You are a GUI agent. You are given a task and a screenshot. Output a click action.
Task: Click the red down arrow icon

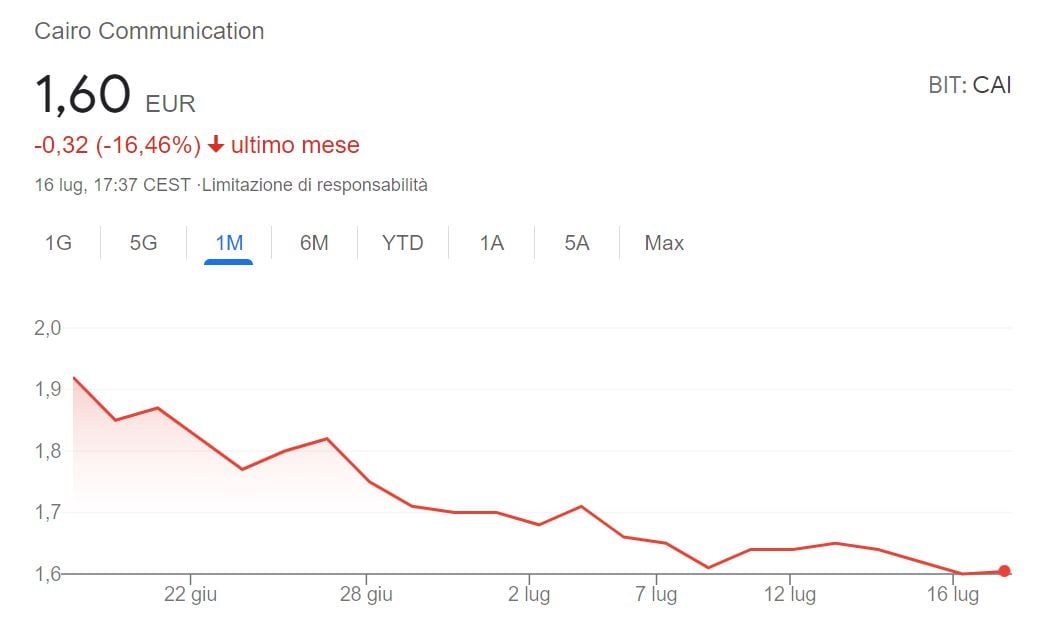coord(216,146)
